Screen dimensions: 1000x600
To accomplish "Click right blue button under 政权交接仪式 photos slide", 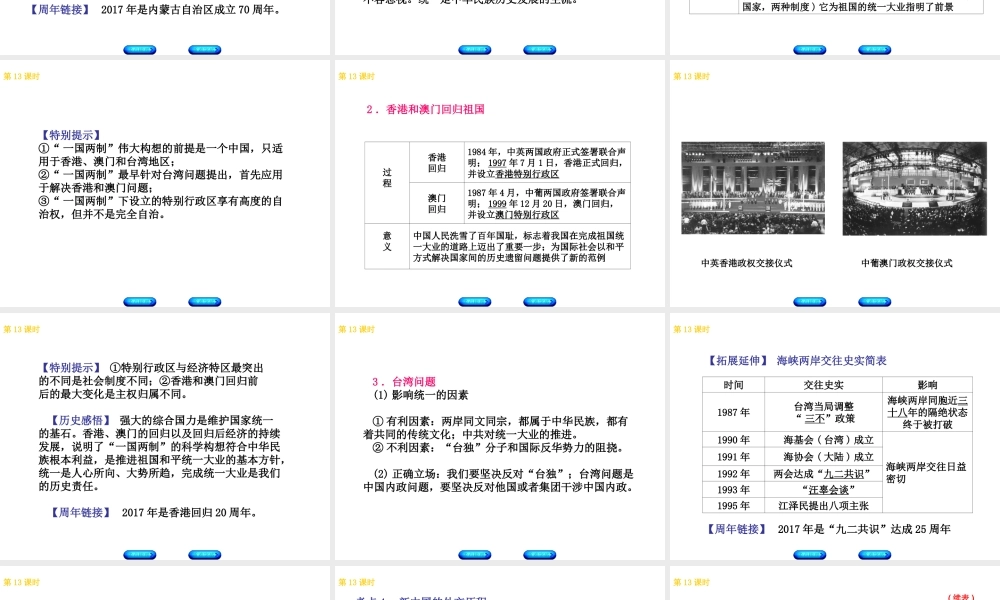I will 875,302.
